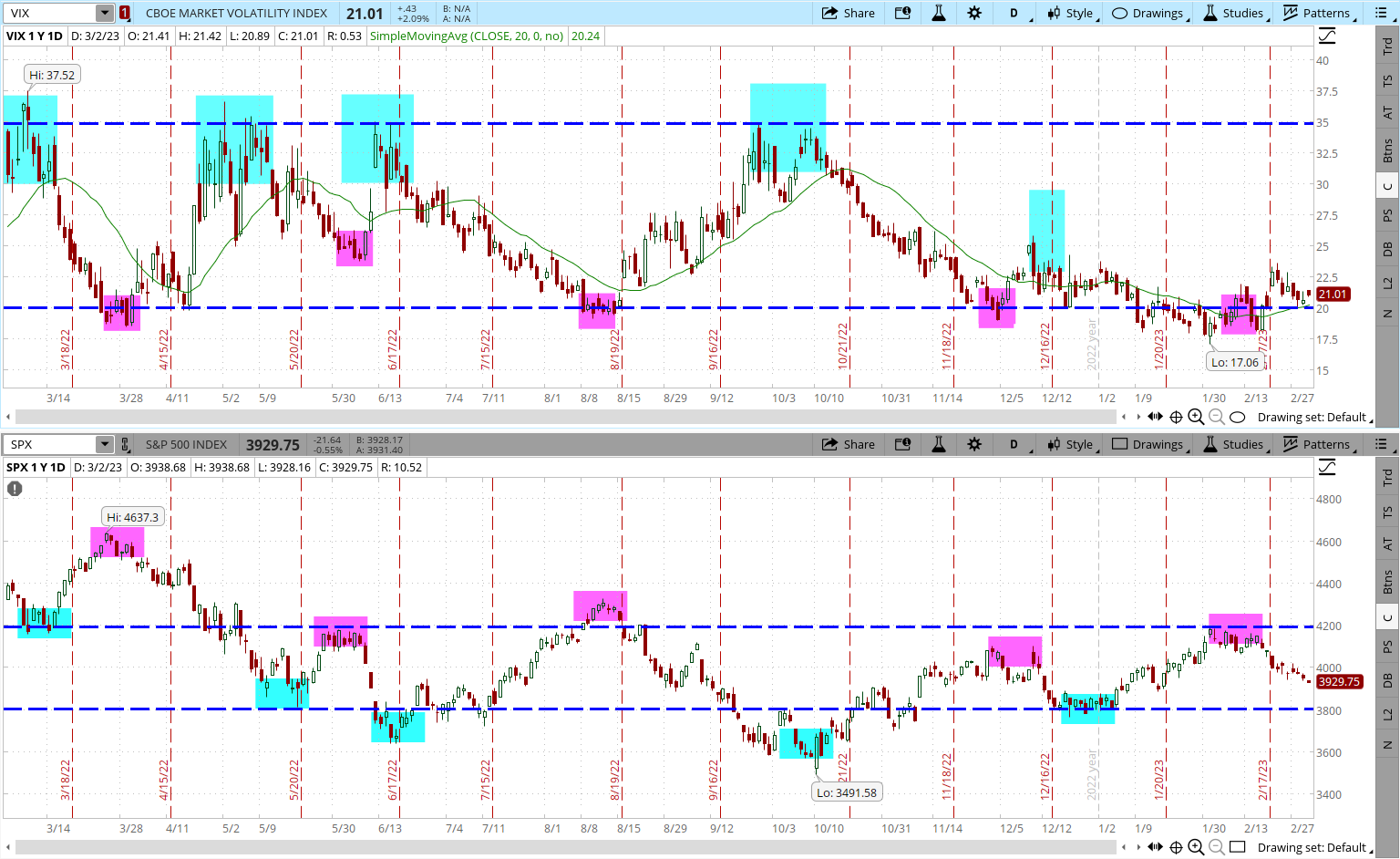Click the SPX chart horizontal scrollbar
Screen dimensions: 1400x859
566,847
